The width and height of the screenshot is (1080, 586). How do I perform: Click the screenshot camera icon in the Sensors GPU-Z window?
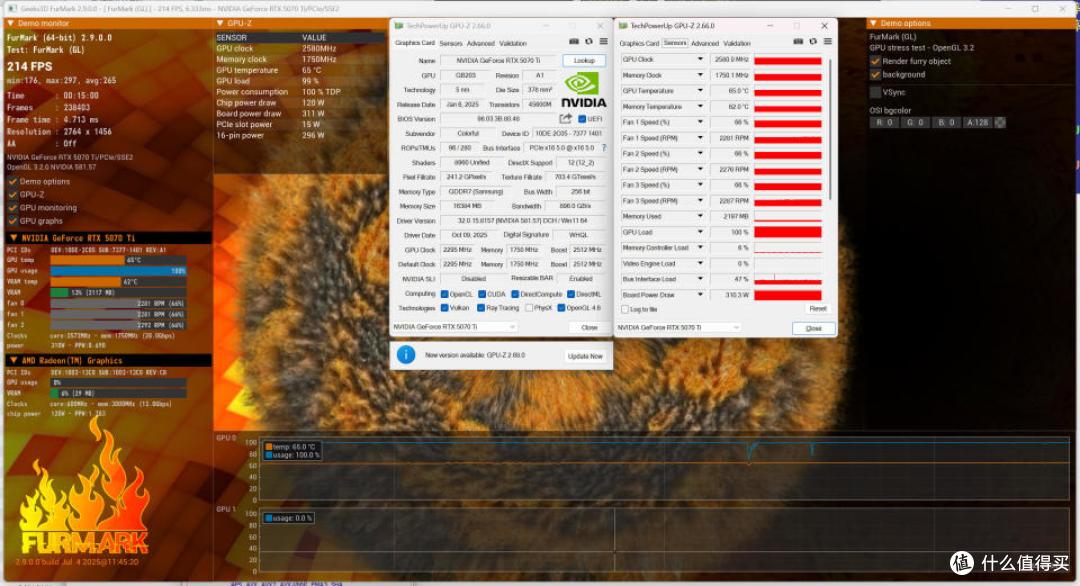[798, 42]
